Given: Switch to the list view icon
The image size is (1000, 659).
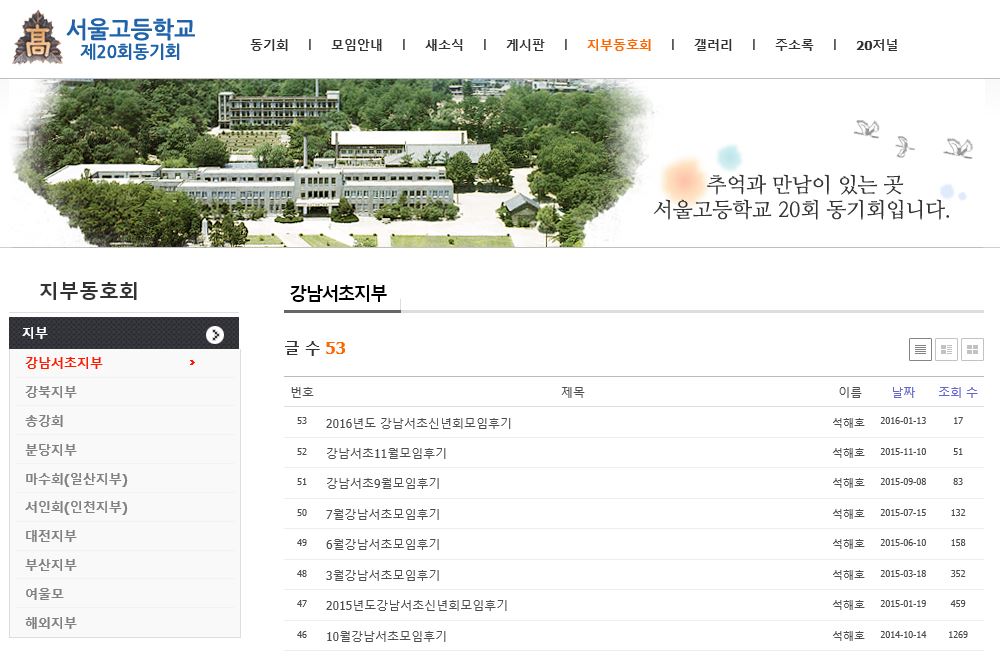Looking at the screenshot, I should pyautogui.click(x=920, y=349).
